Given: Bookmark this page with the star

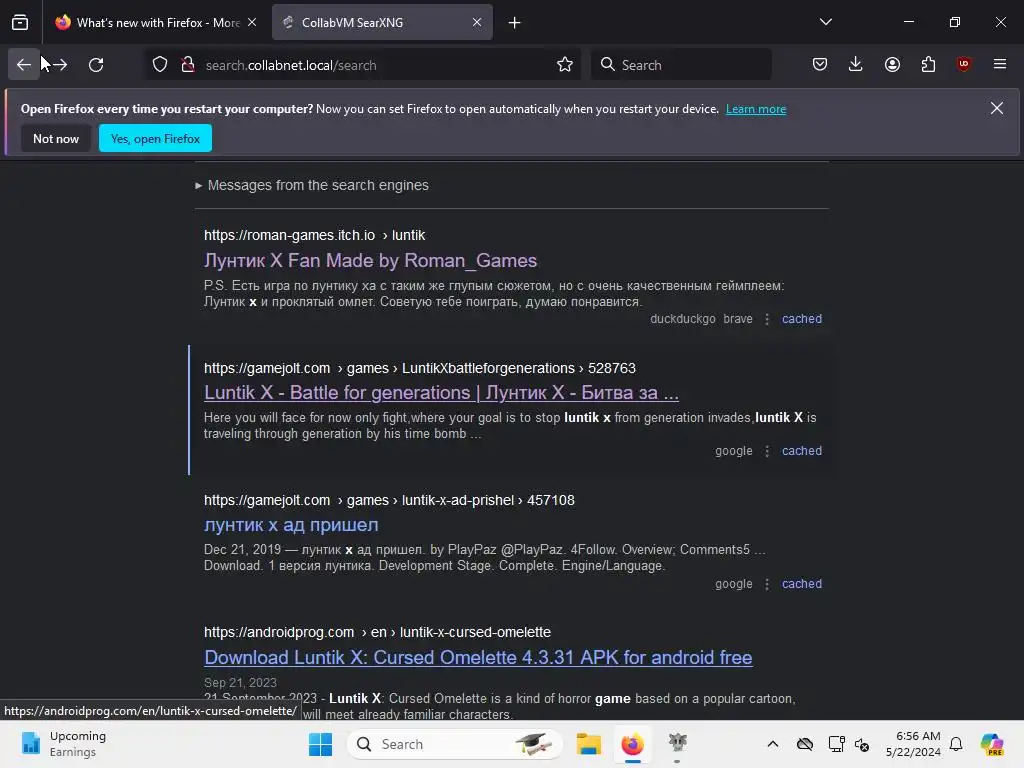Looking at the screenshot, I should tap(565, 65).
